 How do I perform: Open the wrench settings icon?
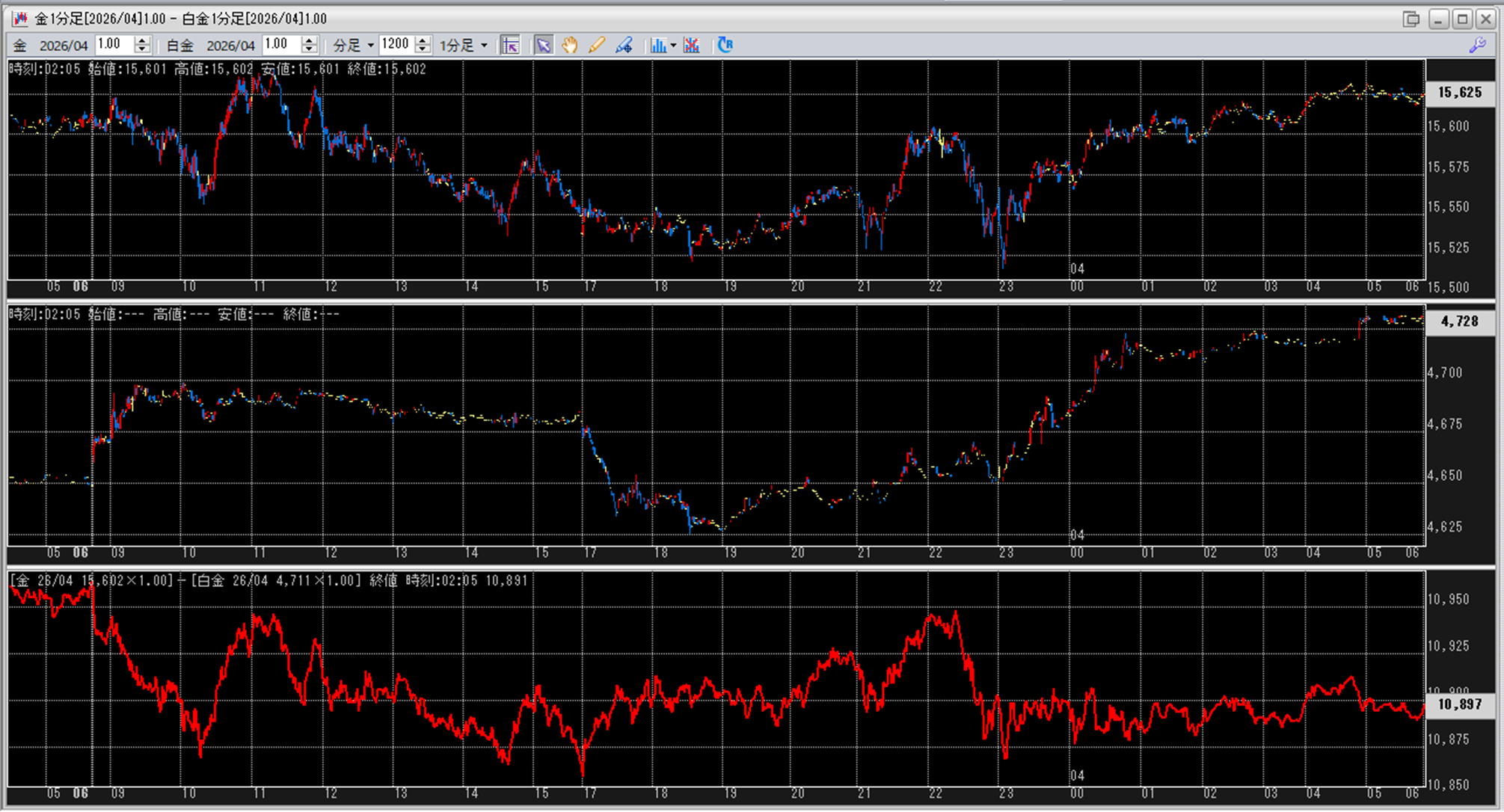(x=1478, y=45)
